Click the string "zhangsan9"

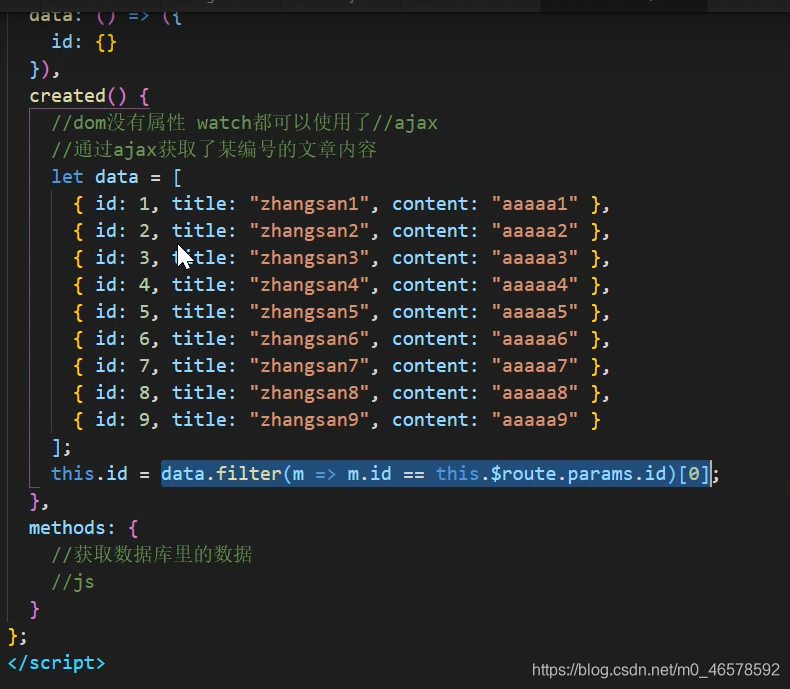(309, 420)
